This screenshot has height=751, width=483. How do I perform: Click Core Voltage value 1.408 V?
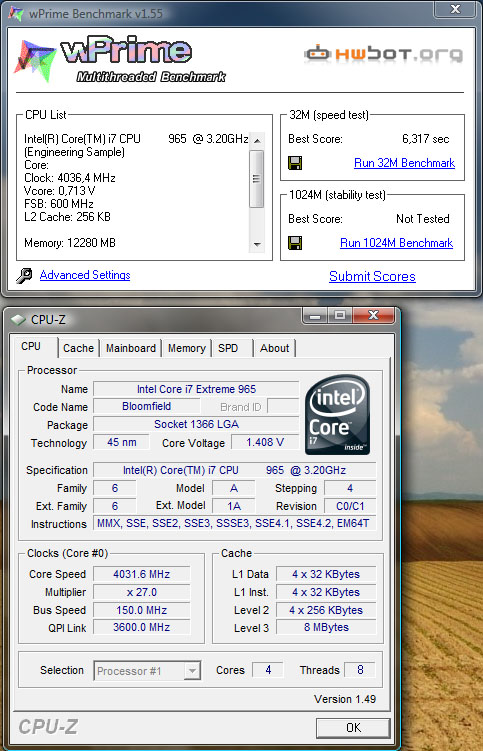pyautogui.click(x=265, y=442)
